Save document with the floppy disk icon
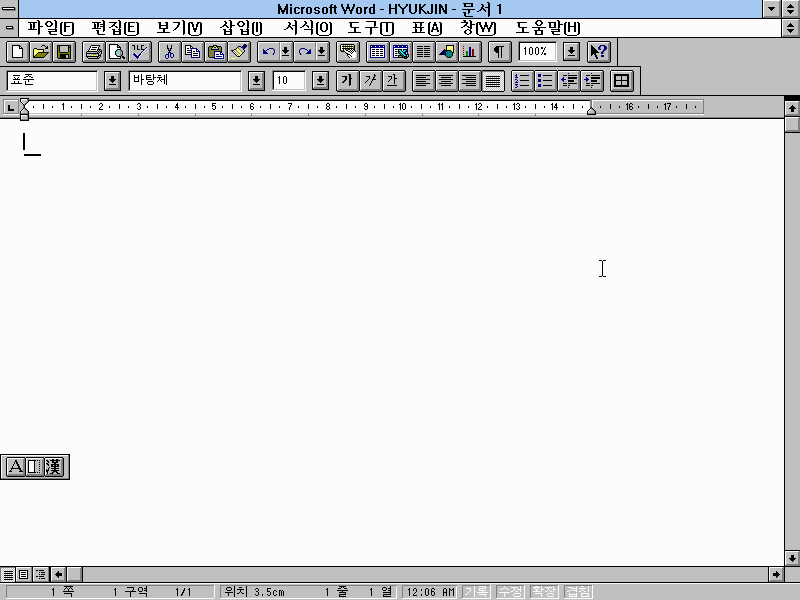Viewport: 800px width, 600px height. point(64,52)
